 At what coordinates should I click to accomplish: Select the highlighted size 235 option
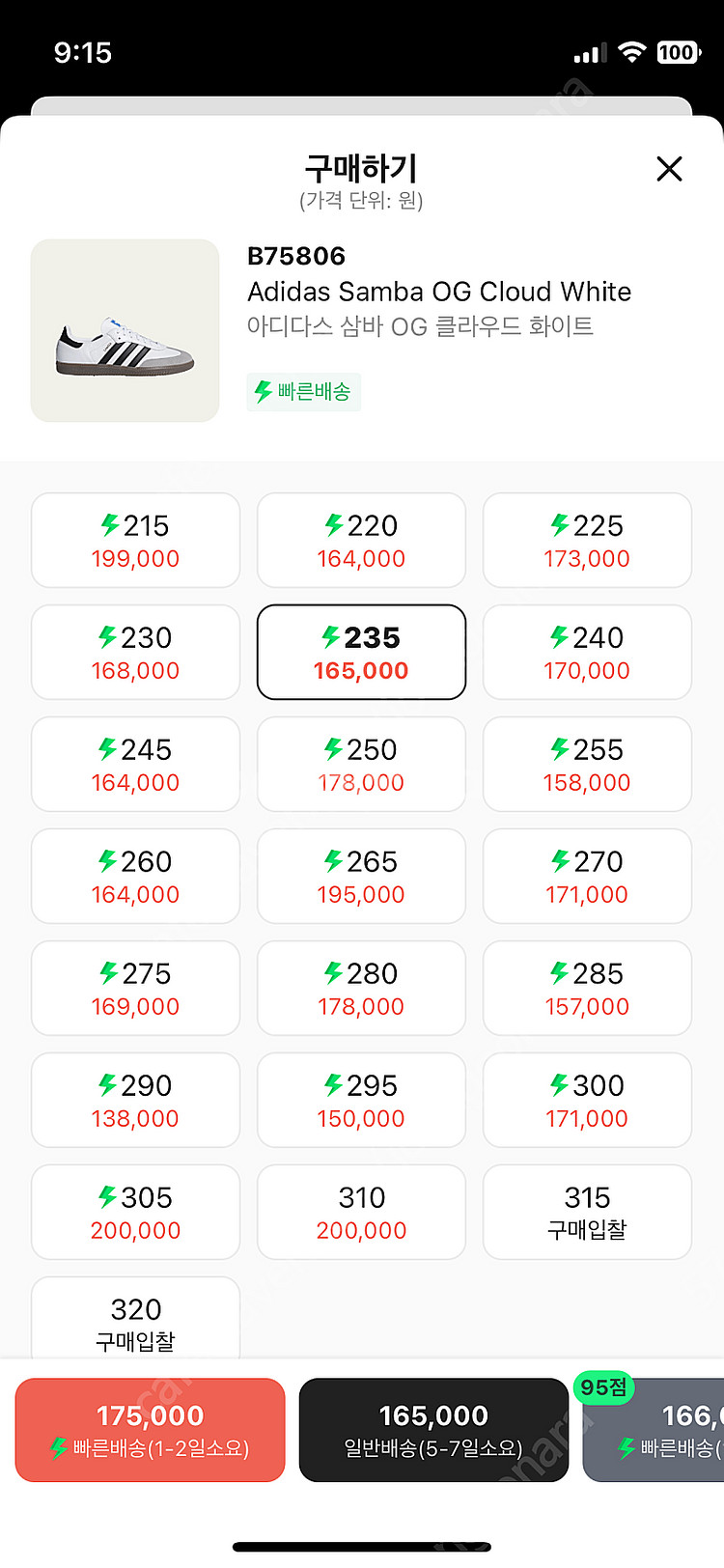click(x=361, y=653)
